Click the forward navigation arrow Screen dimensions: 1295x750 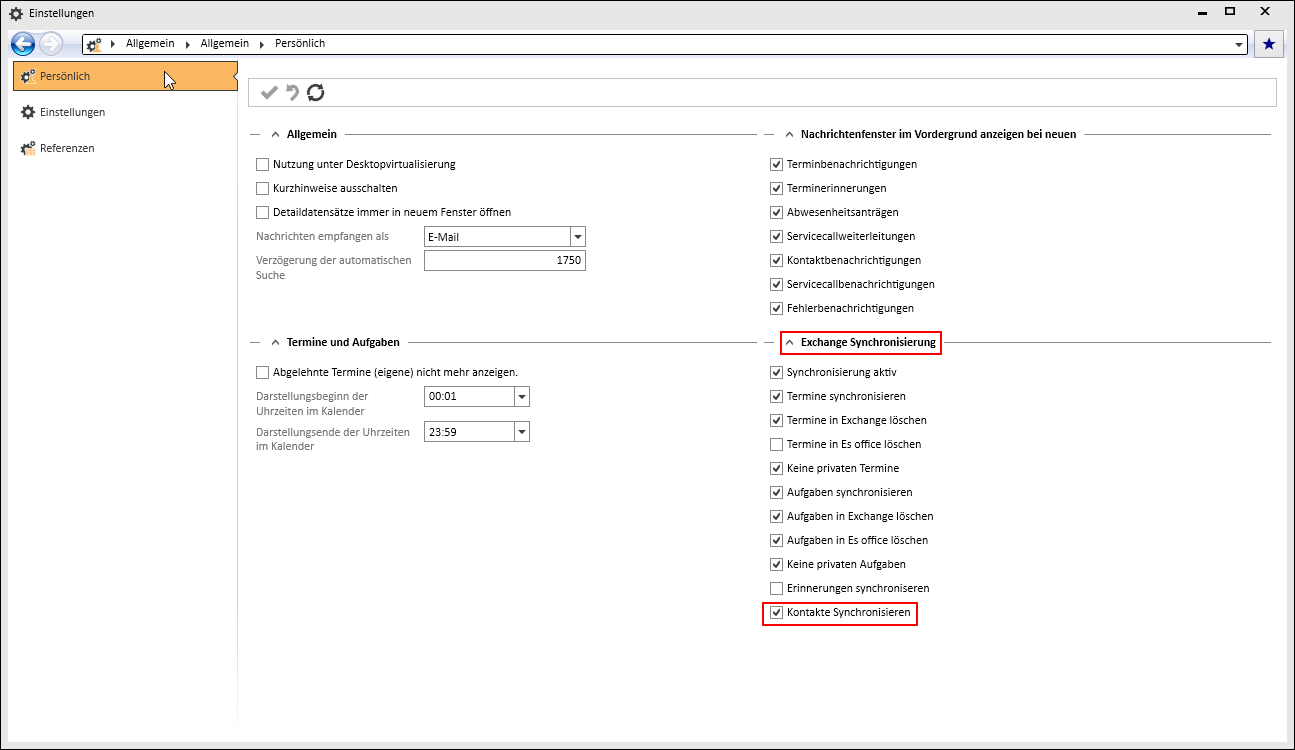coord(50,44)
